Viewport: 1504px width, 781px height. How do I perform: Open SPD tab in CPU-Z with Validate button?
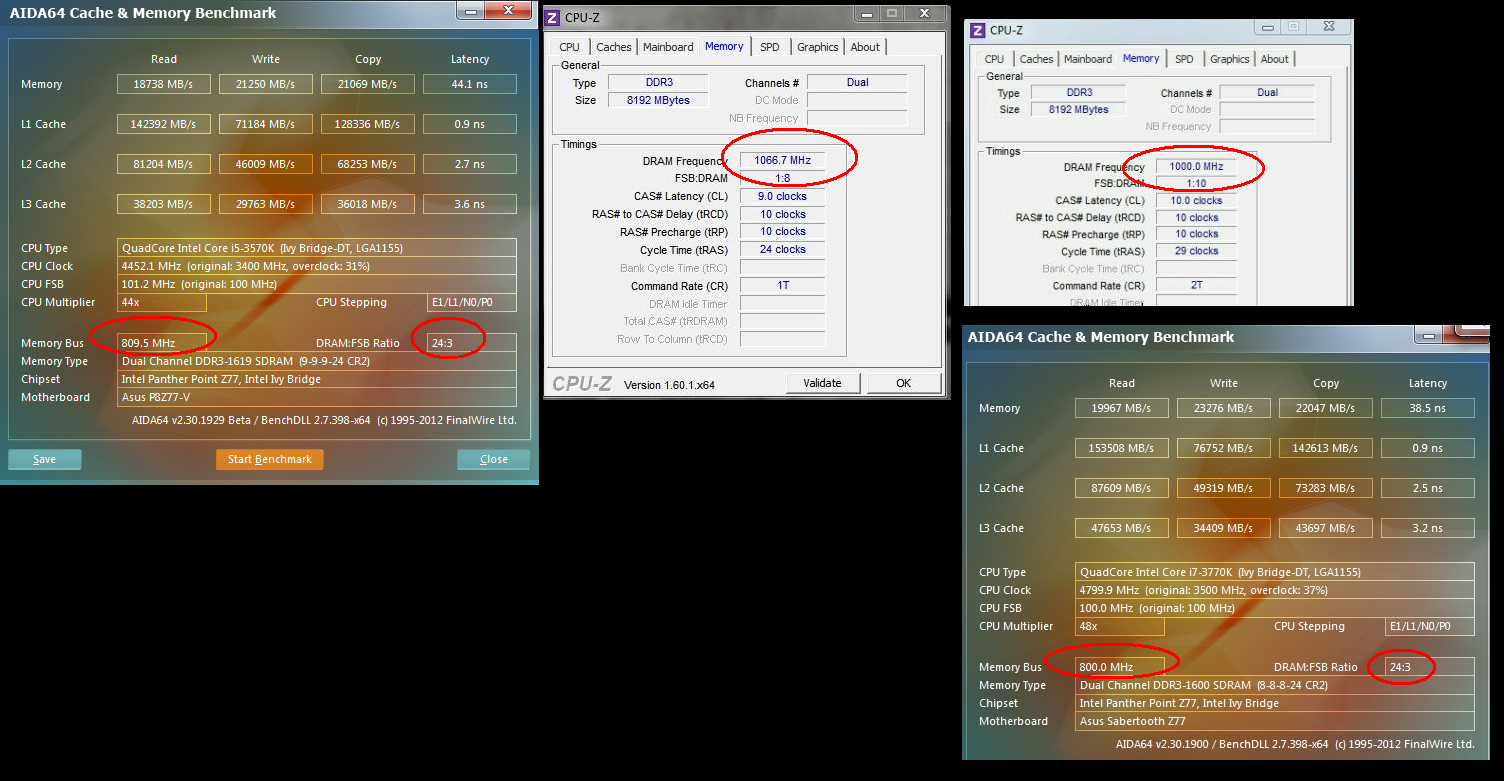pyautogui.click(x=770, y=47)
